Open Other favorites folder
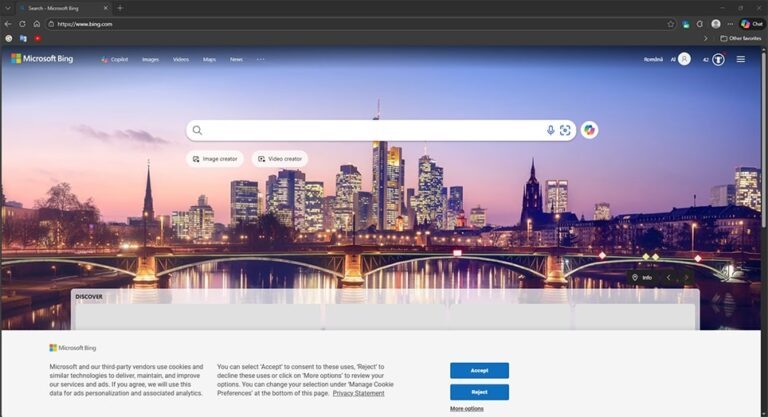The height and width of the screenshot is (417, 768). click(x=741, y=38)
